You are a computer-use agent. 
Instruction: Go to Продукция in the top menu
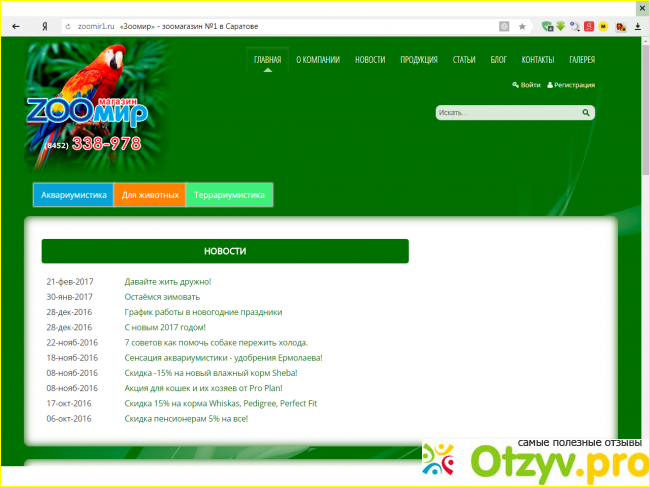coord(418,60)
